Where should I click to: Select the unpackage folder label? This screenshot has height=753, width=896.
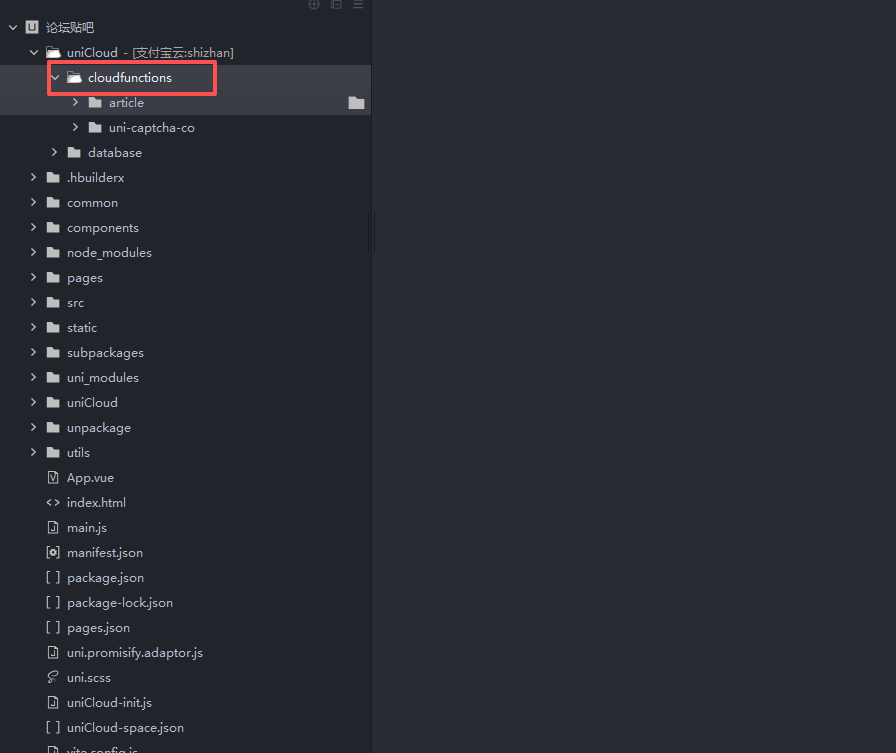pyautogui.click(x=99, y=428)
